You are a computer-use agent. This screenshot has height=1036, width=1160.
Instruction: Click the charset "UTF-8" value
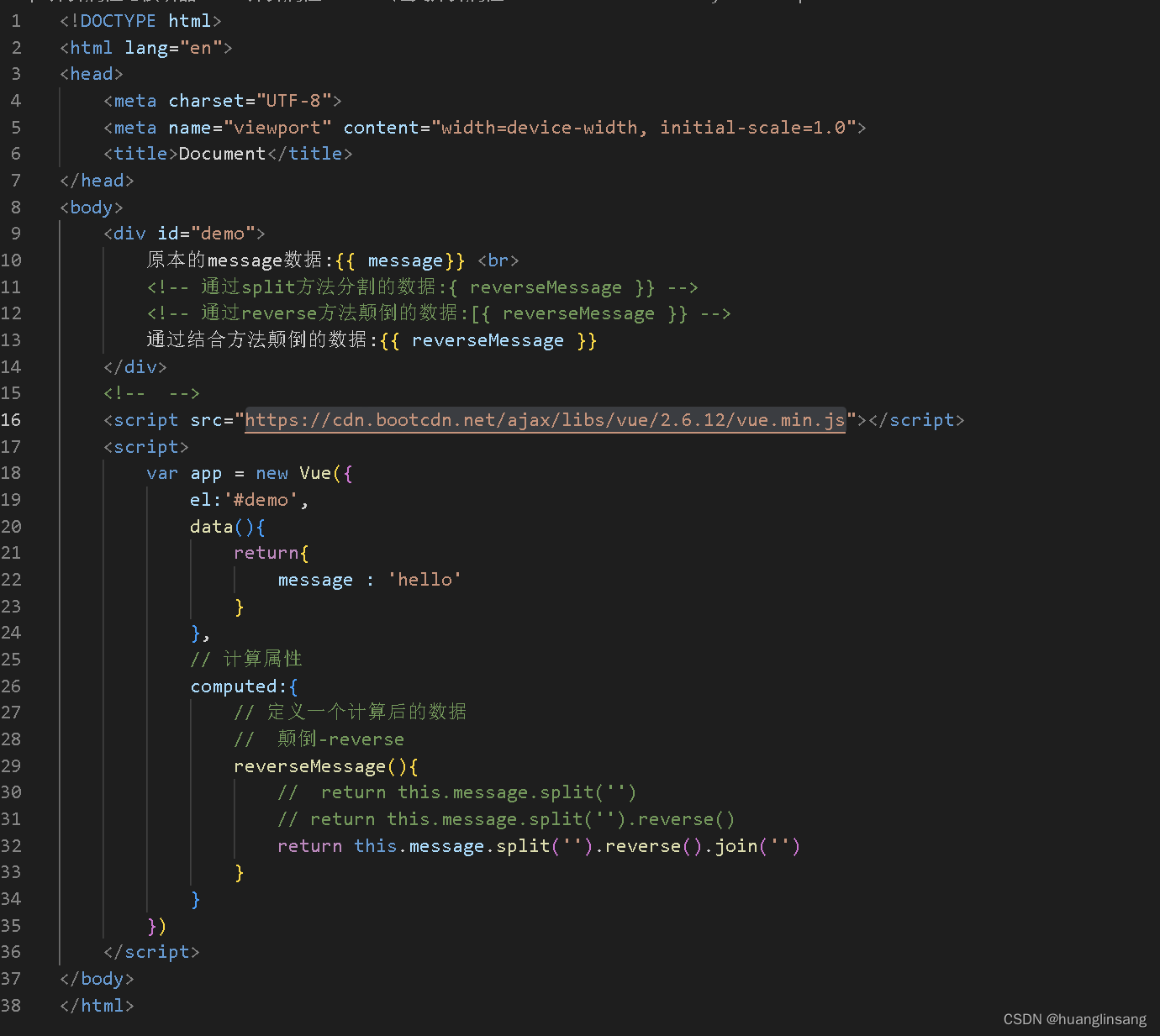pos(294,101)
